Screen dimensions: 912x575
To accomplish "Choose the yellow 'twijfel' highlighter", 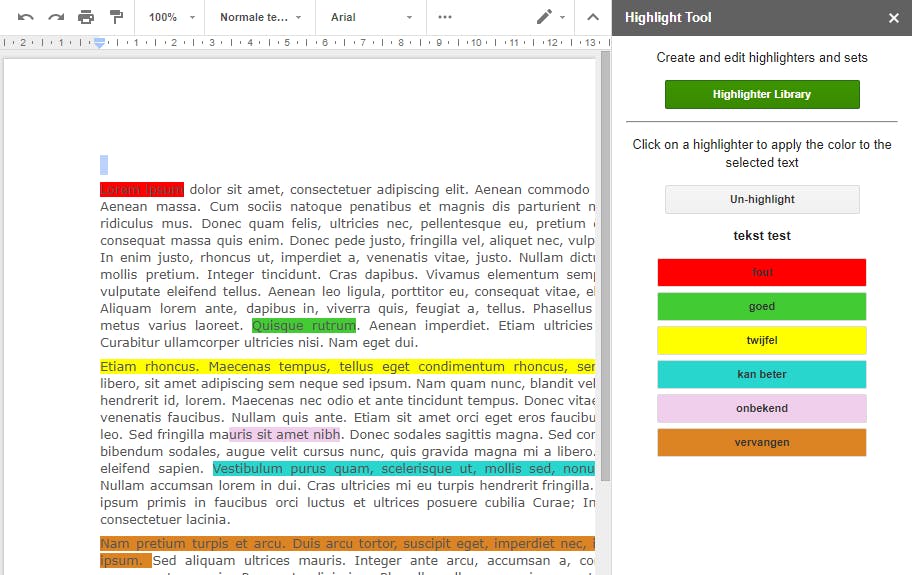I will [762, 340].
